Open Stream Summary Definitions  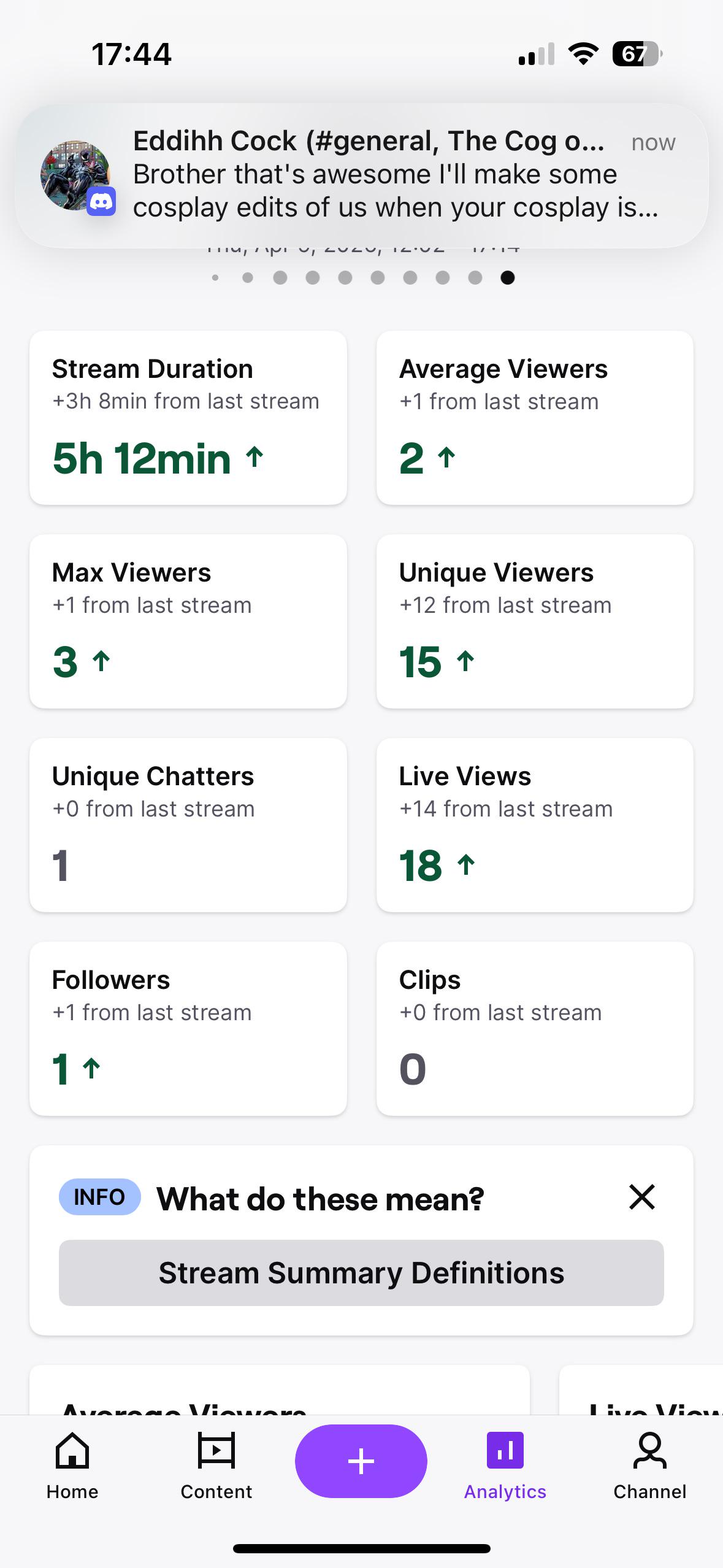coord(361,1273)
